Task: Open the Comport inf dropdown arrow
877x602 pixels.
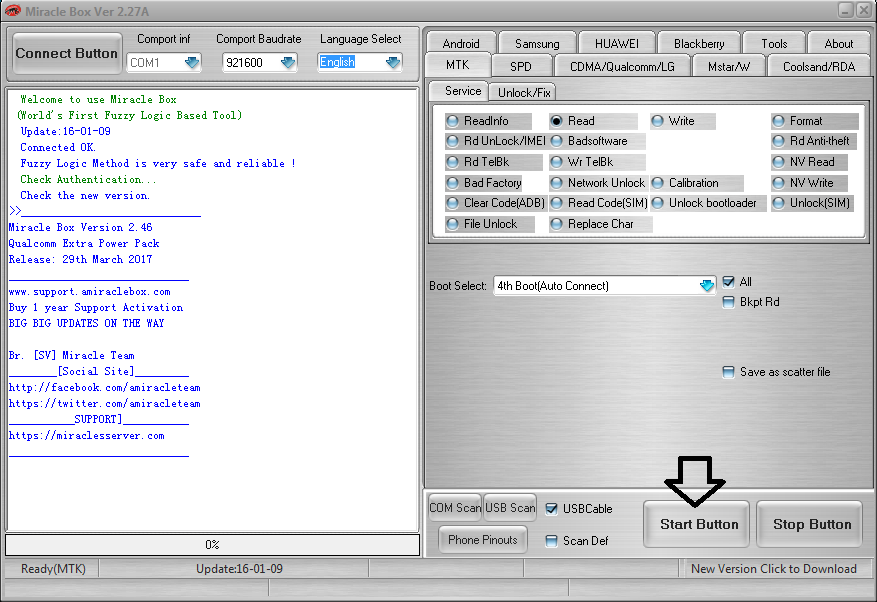Action: [192, 62]
